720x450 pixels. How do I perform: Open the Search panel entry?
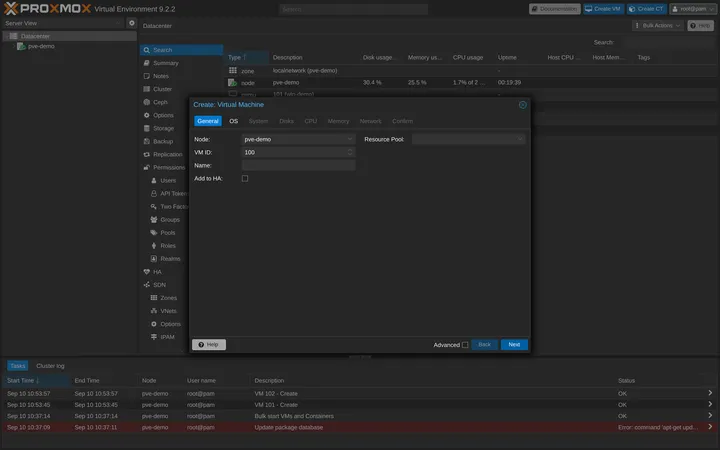click(x=181, y=50)
